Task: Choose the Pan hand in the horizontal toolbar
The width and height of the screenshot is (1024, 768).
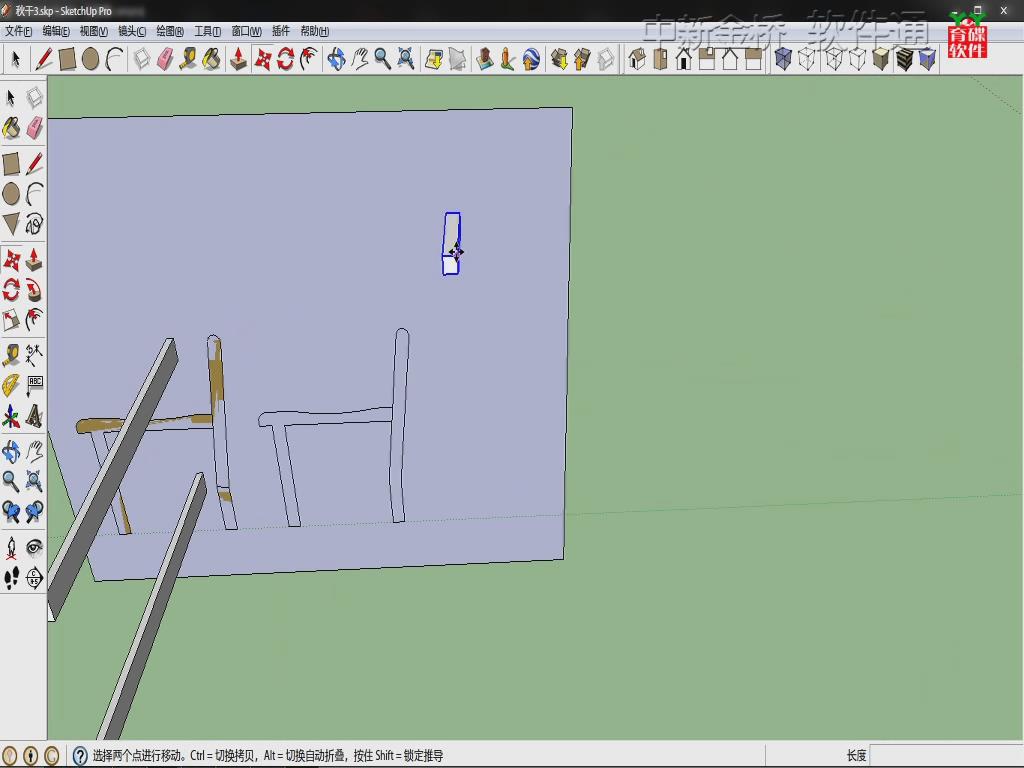Action: 359,59
